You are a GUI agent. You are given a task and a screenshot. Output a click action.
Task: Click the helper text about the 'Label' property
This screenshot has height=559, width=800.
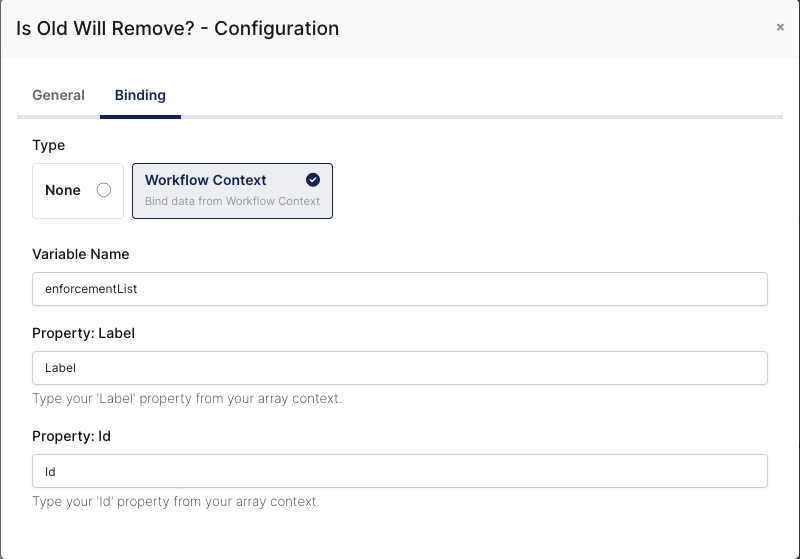(x=187, y=399)
